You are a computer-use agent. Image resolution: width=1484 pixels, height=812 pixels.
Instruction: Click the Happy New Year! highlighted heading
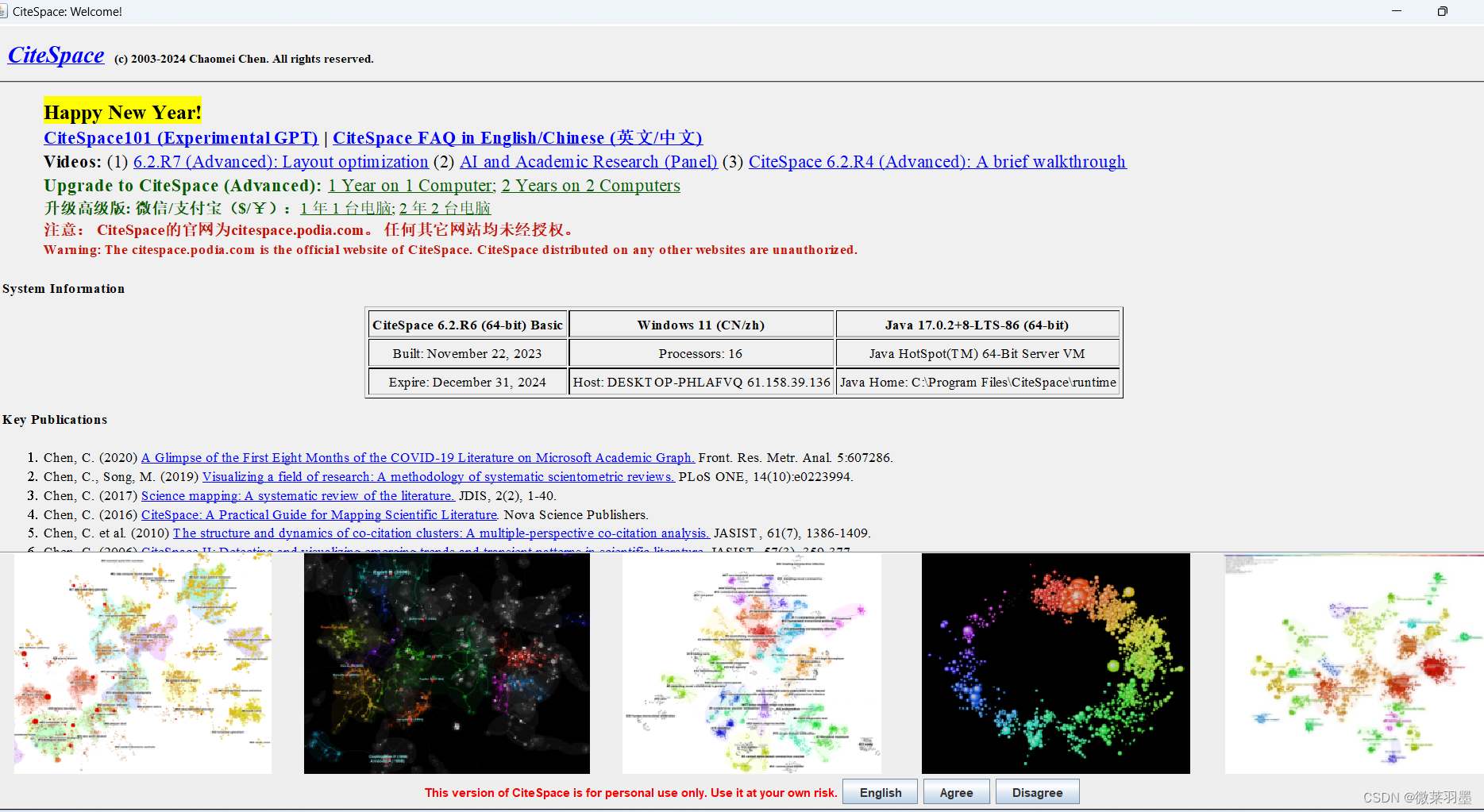(x=123, y=113)
